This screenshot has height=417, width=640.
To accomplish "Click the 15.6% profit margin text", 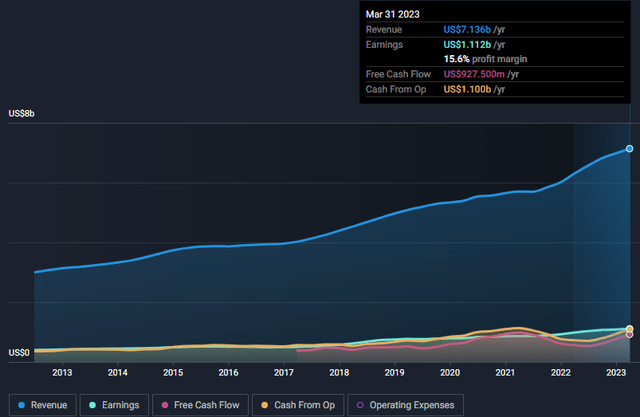I will (x=485, y=59).
